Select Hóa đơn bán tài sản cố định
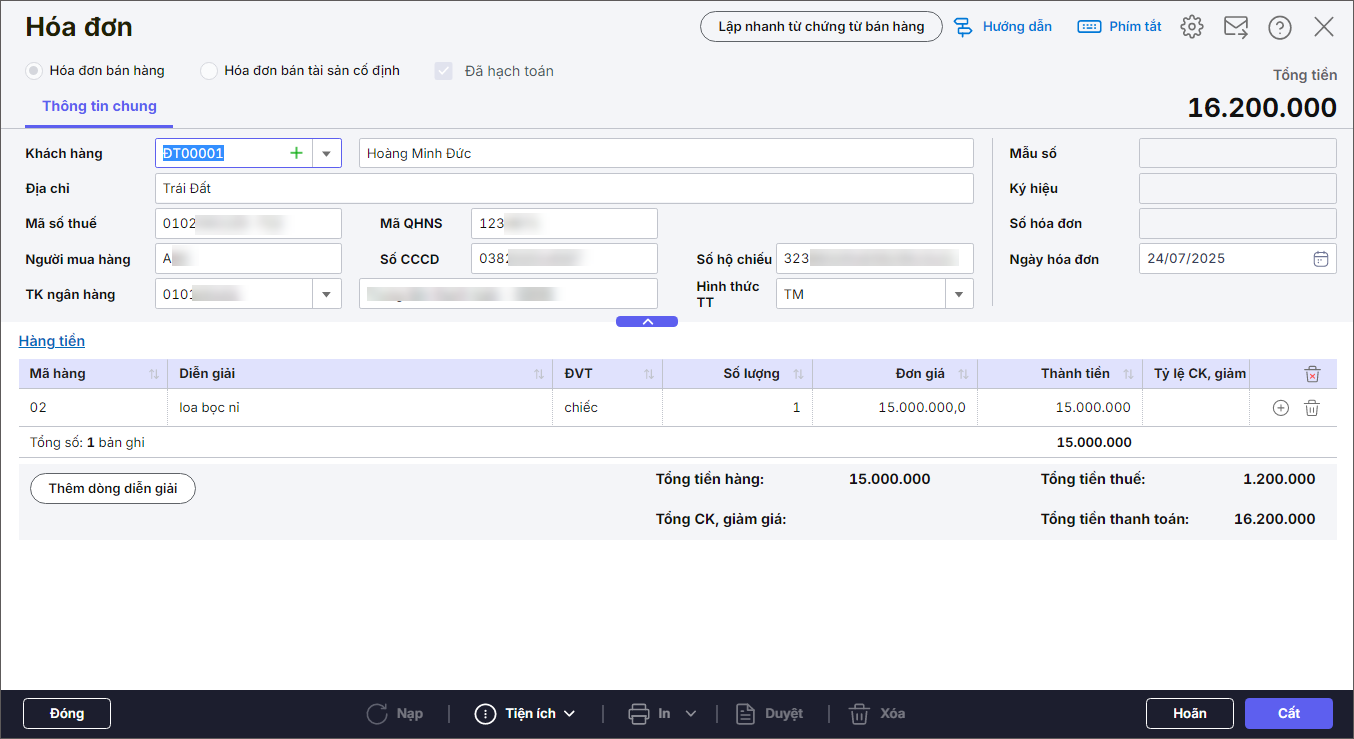Viewport: 1354px width, 739px height. [209, 71]
